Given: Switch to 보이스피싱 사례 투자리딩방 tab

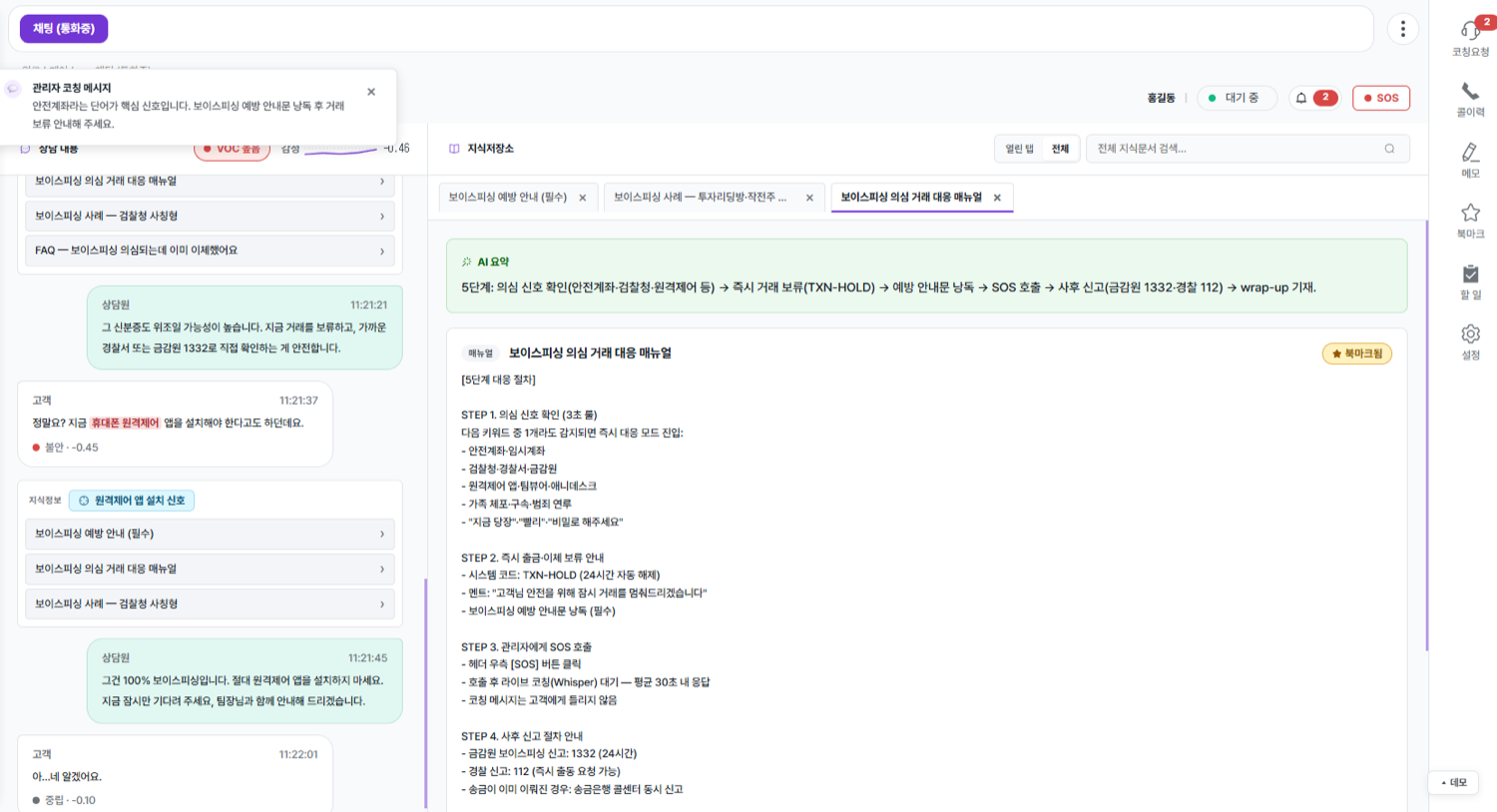Looking at the screenshot, I should coord(700,198).
